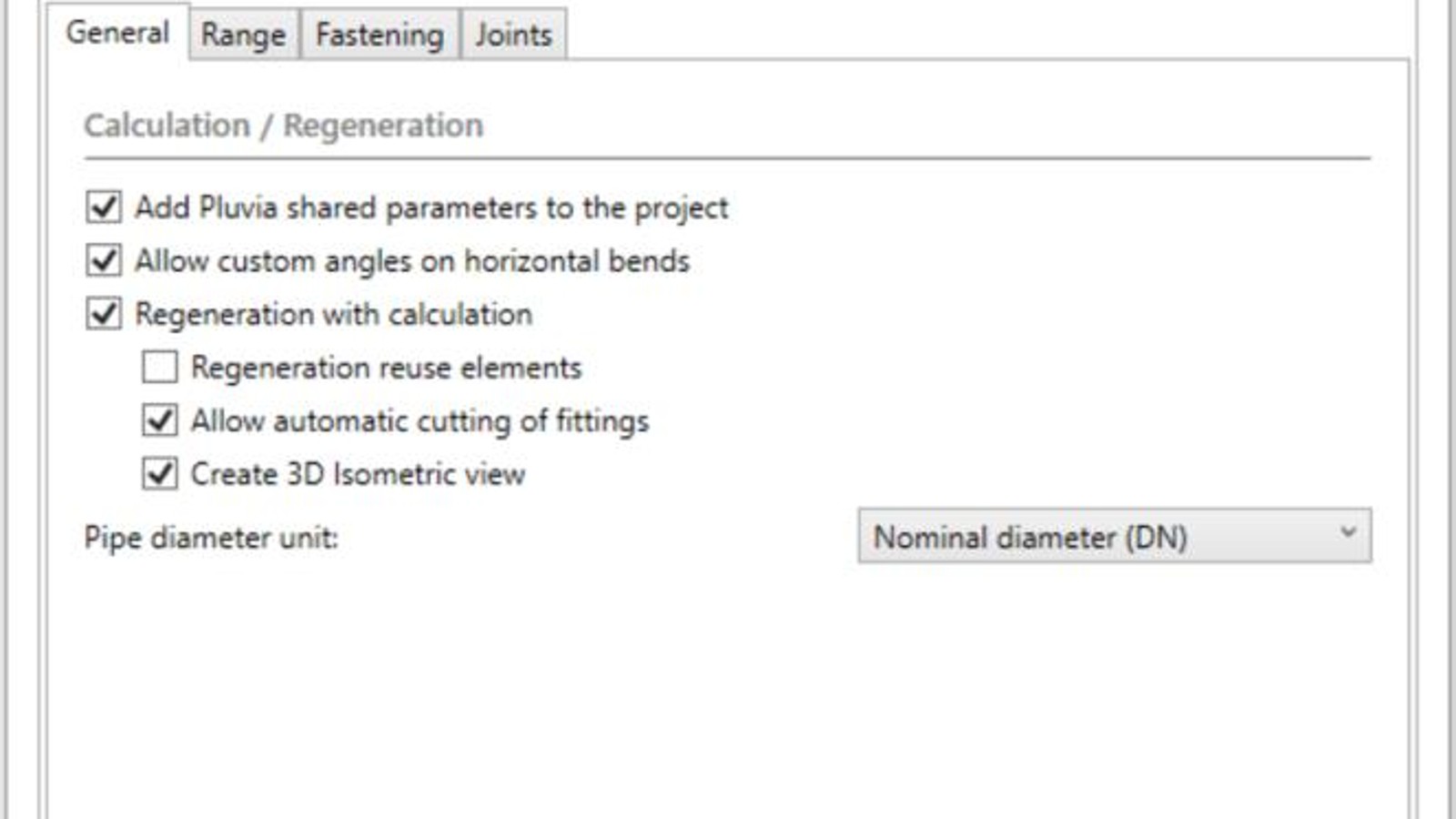Expand pipe diameter unit selection options
The image size is (1456, 819).
coord(1115,537)
